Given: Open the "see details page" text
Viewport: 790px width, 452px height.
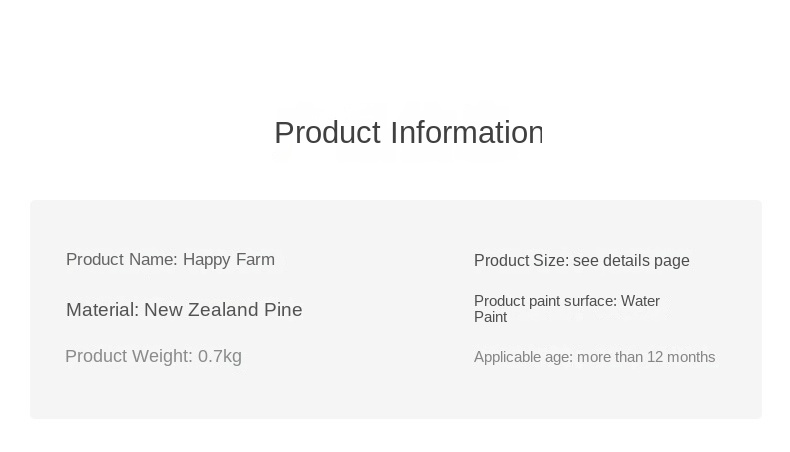Looking at the screenshot, I should (x=631, y=261).
